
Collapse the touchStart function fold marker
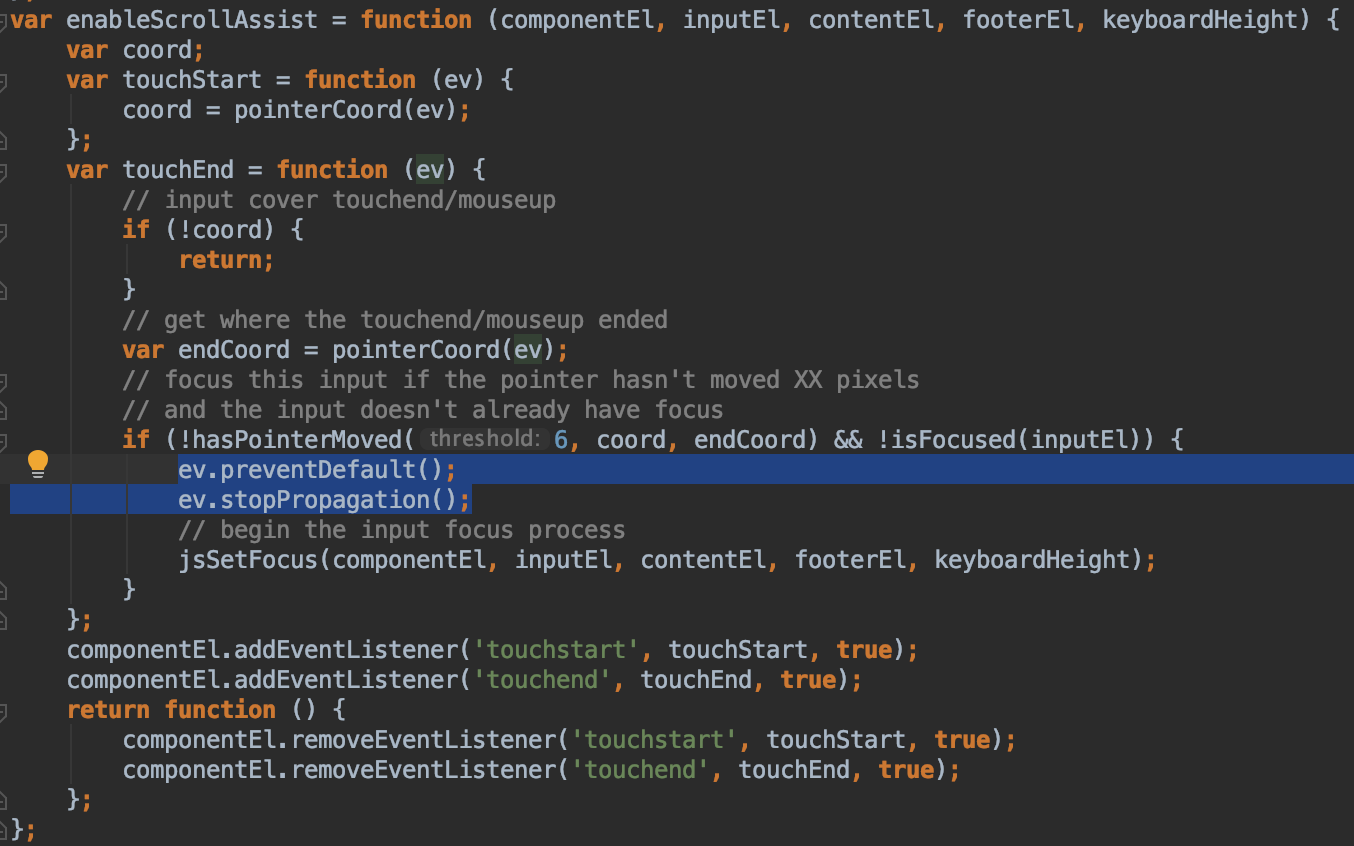click(3, 81)
